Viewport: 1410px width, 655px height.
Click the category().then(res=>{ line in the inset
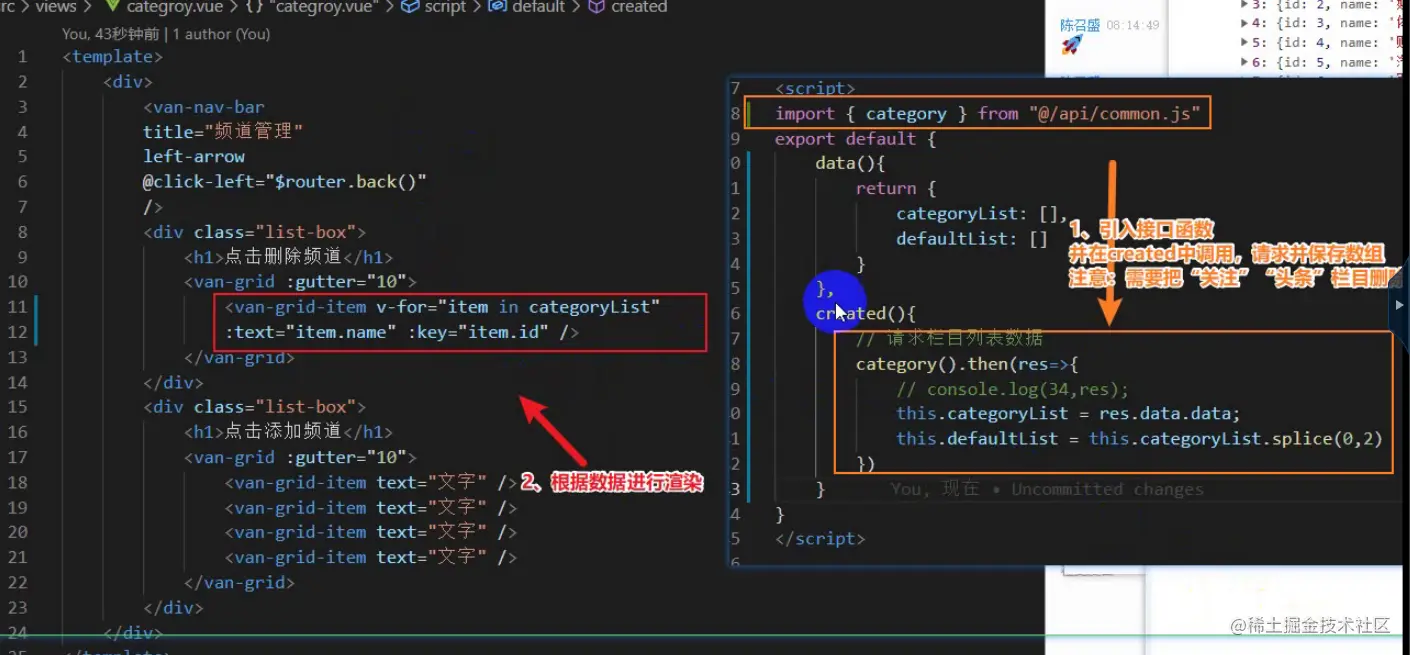[x=967, y=364]
